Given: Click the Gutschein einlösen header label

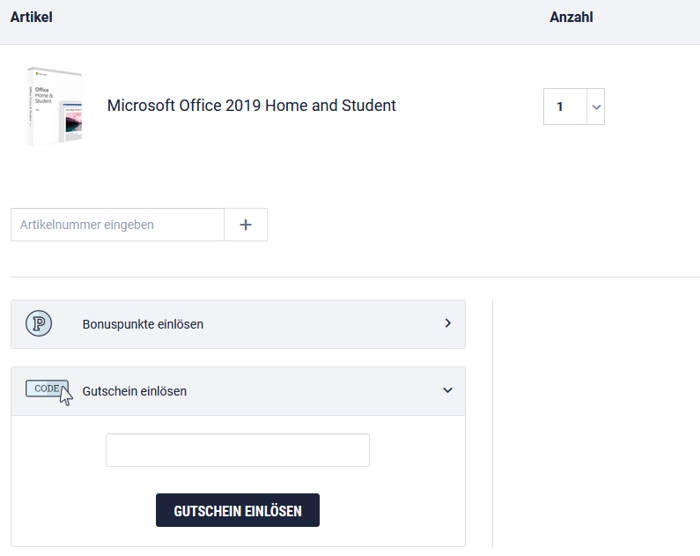Looking at the screenshot, I should click(134, 391).
